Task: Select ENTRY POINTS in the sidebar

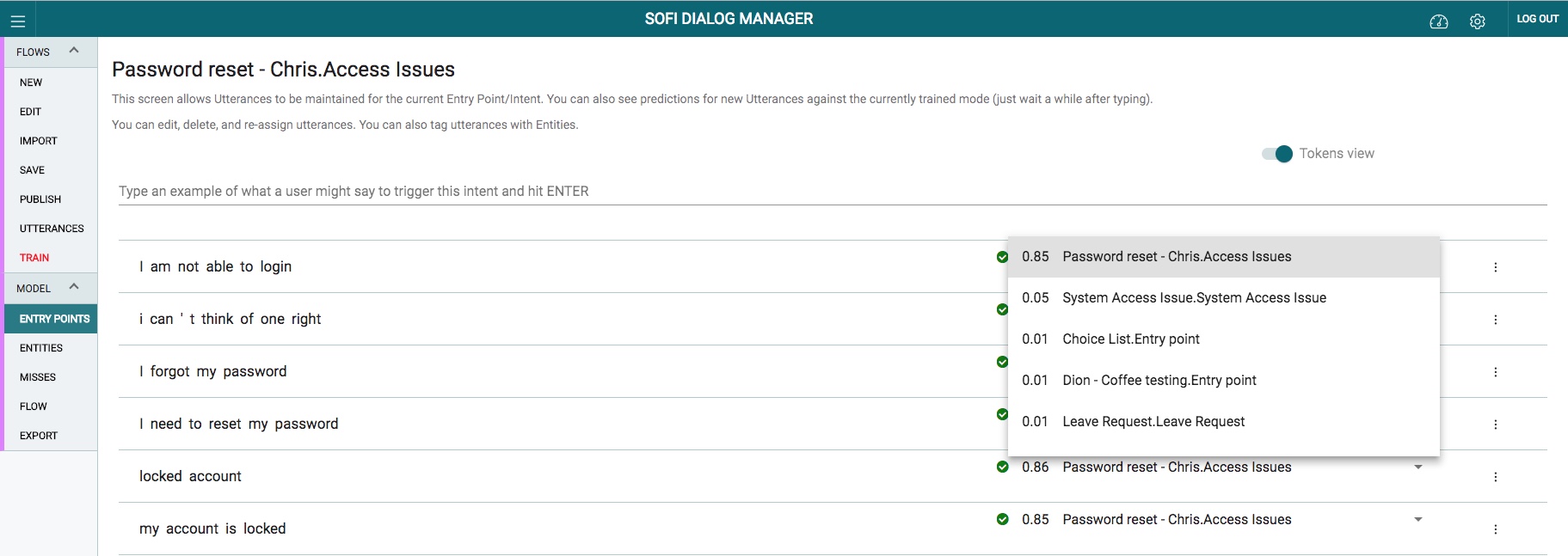Action: pos(51,319)
